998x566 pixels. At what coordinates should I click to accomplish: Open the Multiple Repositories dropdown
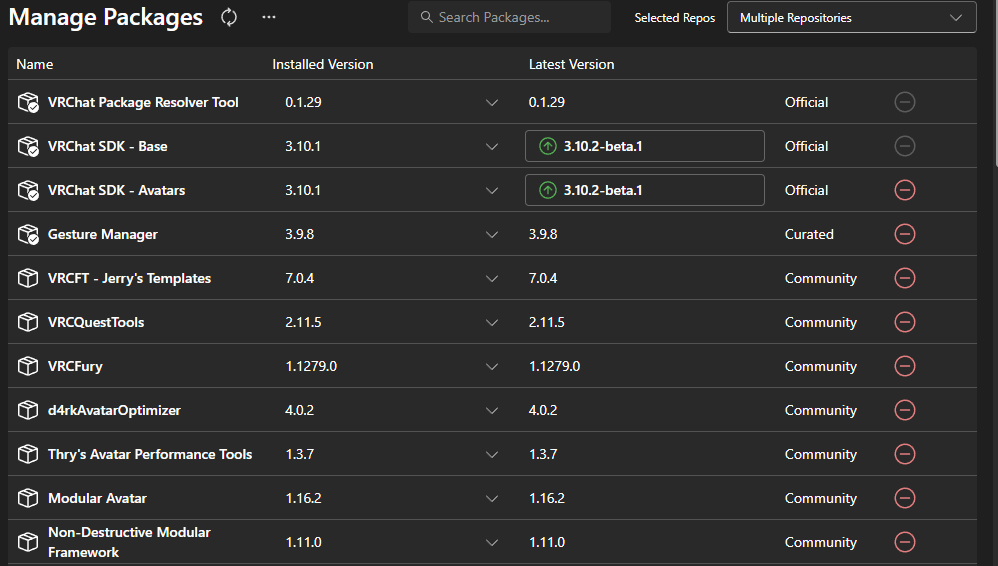852,17
